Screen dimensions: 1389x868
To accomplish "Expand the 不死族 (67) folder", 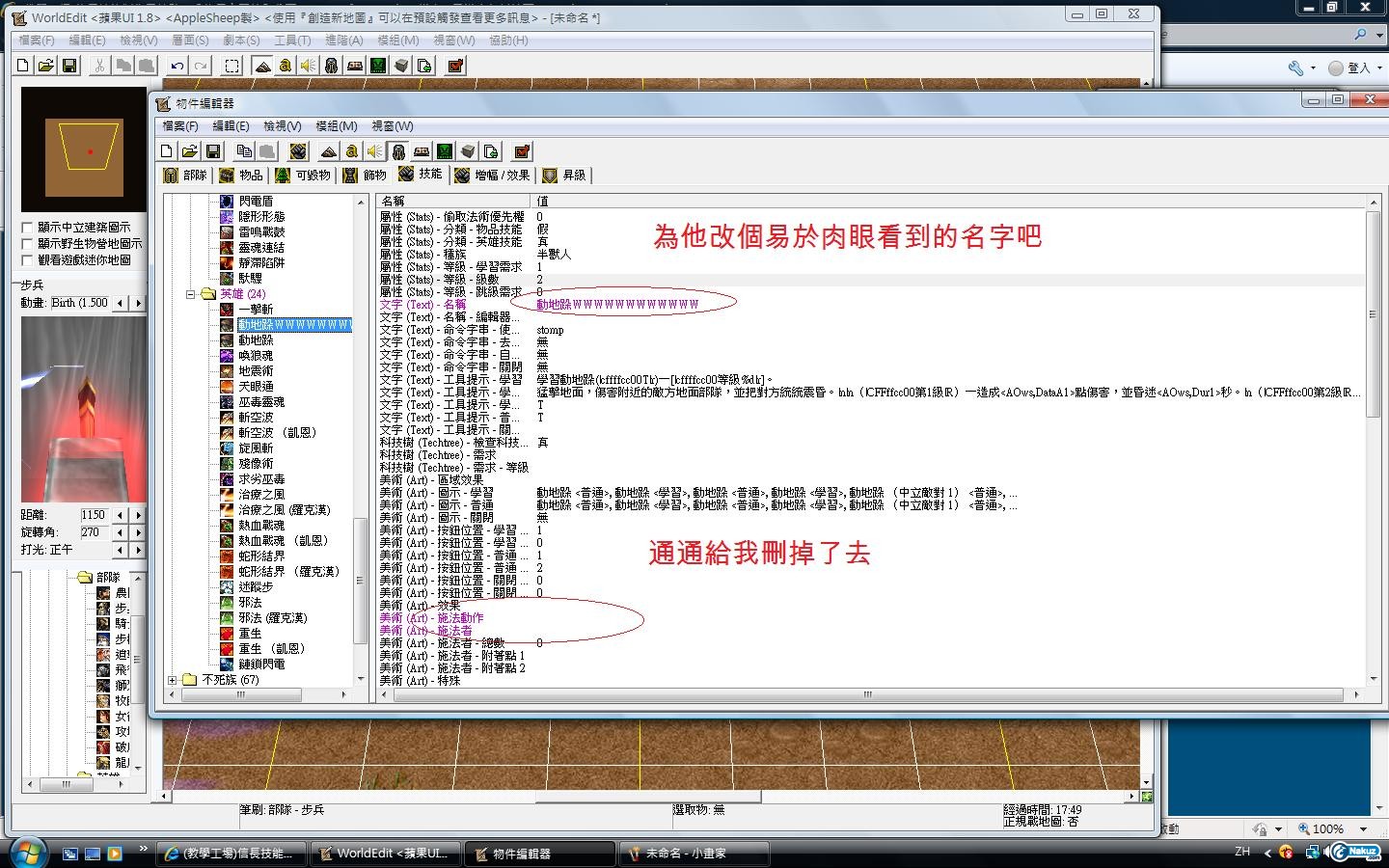I will 173,680.
